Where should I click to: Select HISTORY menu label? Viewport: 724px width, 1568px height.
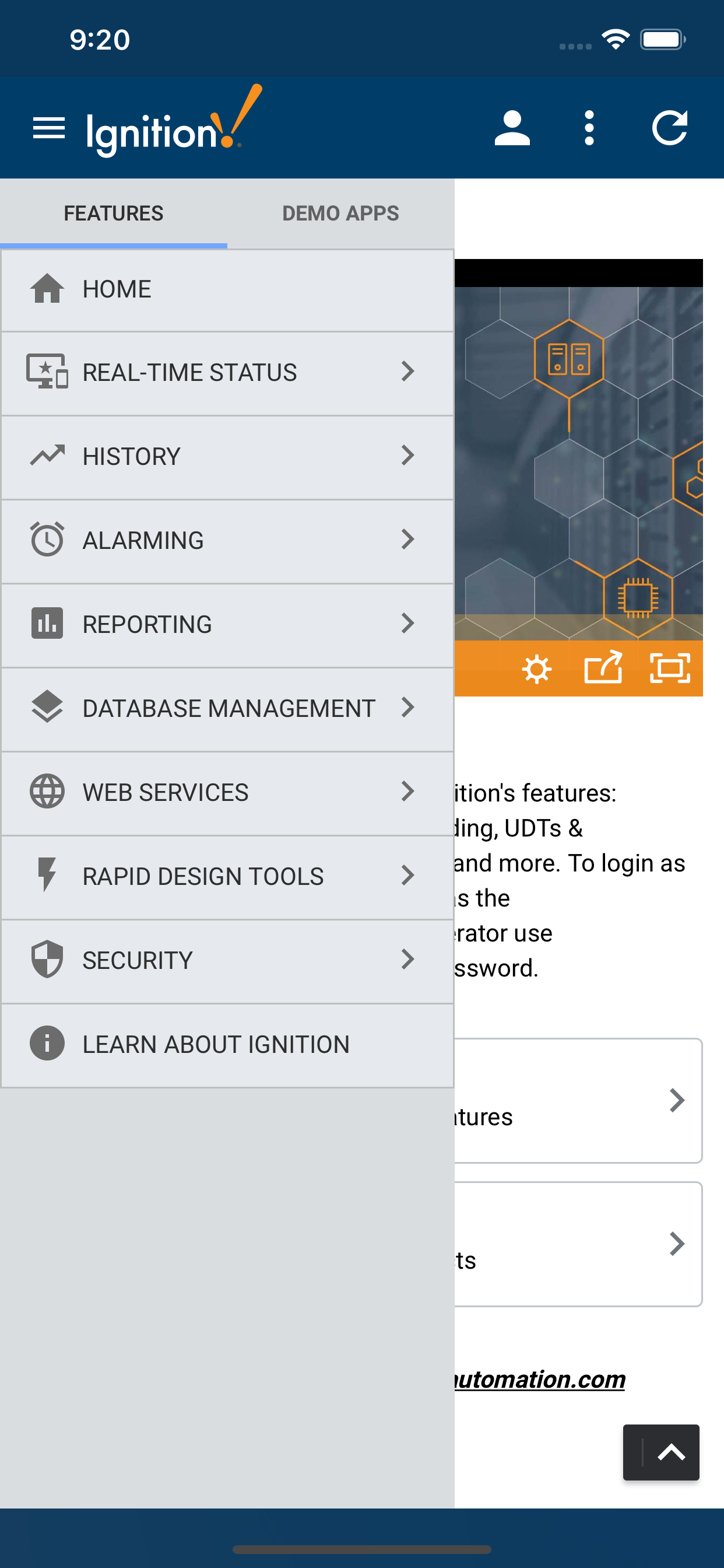point(131,457)
